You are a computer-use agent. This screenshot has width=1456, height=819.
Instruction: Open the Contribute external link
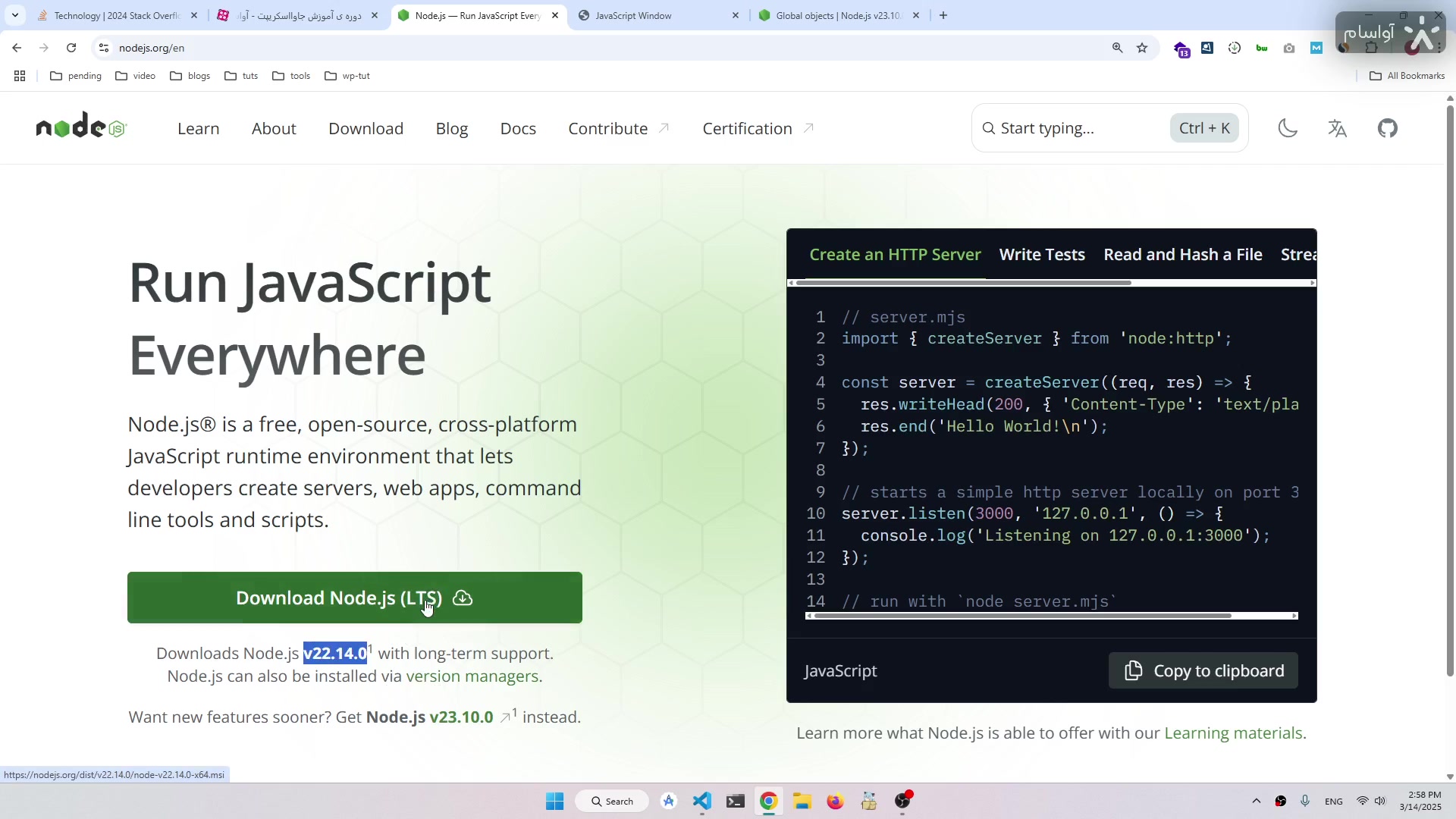pos(619,128)
